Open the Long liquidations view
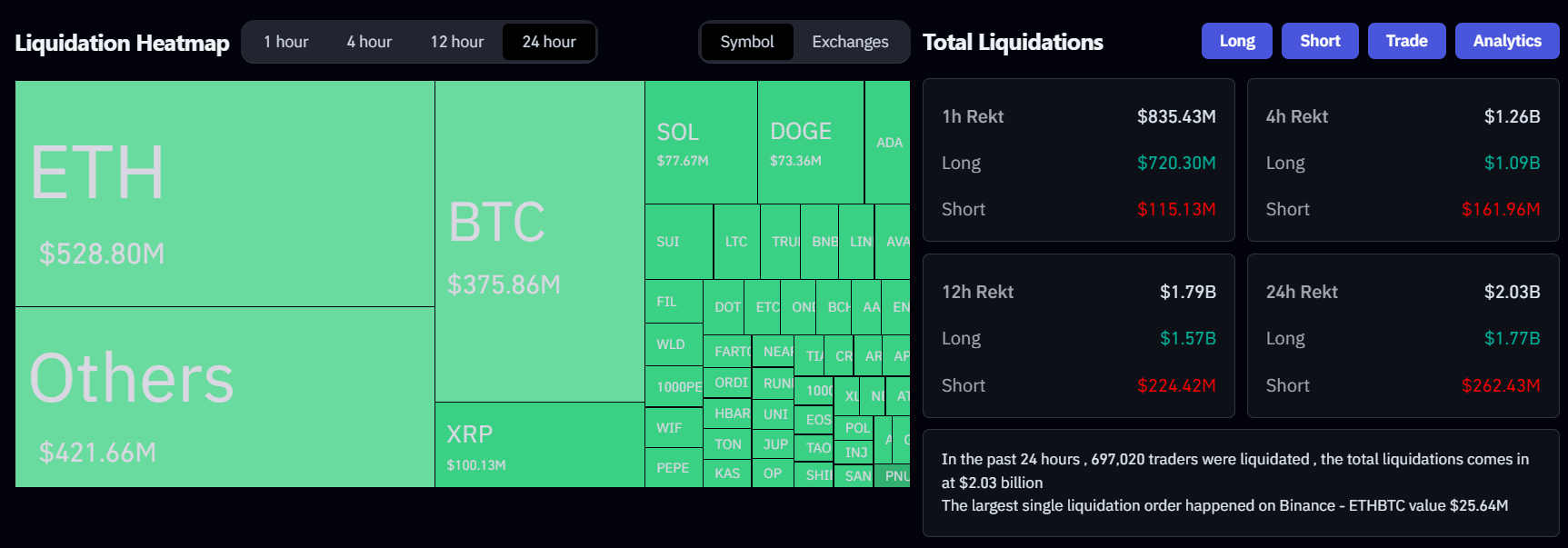The width and height of the screenshot is (1568, 548). click(x=1236, y=40)
